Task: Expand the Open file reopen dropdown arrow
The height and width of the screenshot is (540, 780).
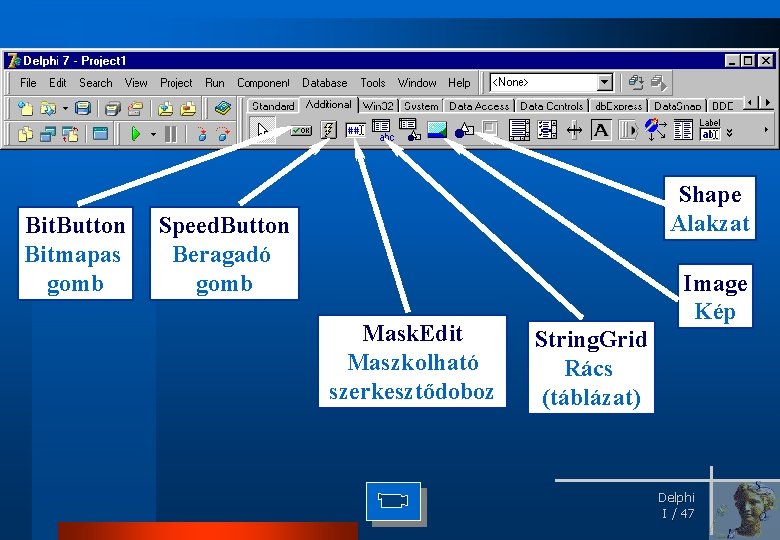Action: point(65,108)
